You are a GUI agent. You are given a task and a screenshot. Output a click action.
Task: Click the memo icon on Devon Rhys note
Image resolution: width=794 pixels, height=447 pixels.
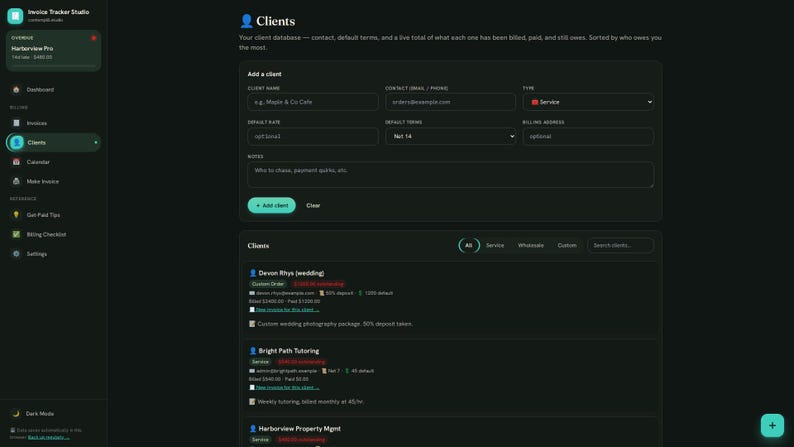click(252, 324)
